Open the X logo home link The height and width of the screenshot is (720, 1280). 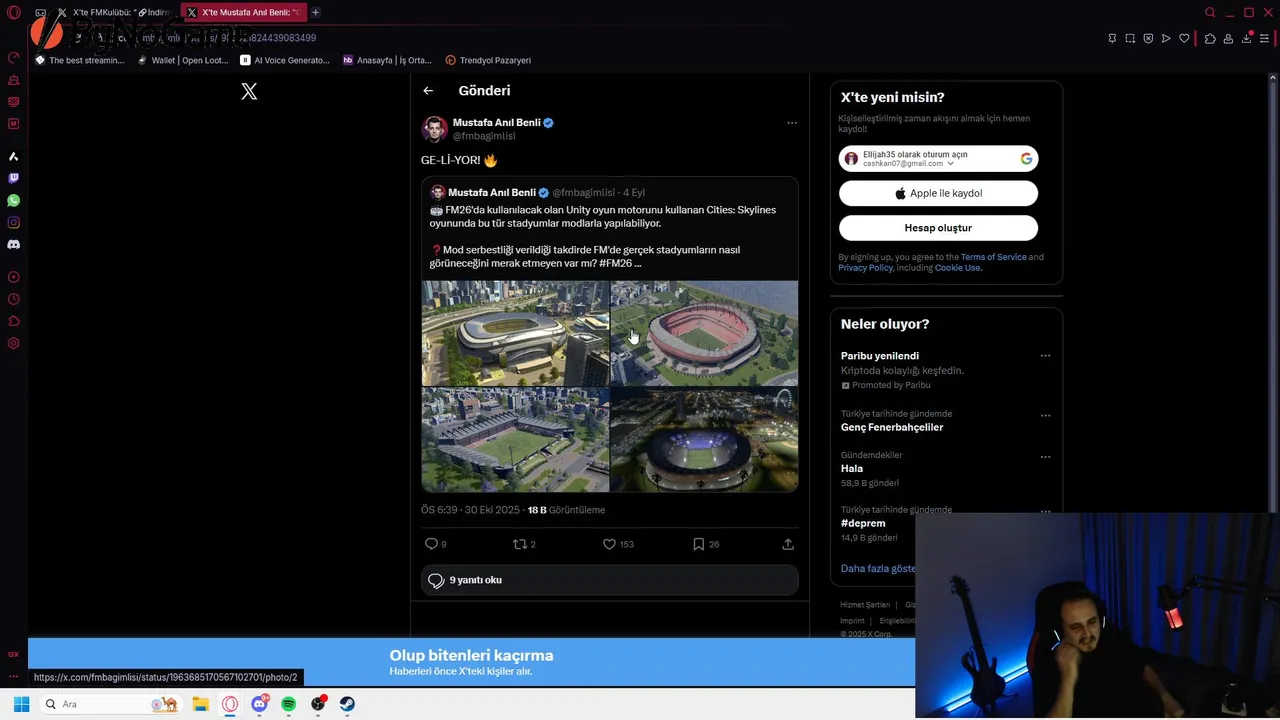[249, 92]
